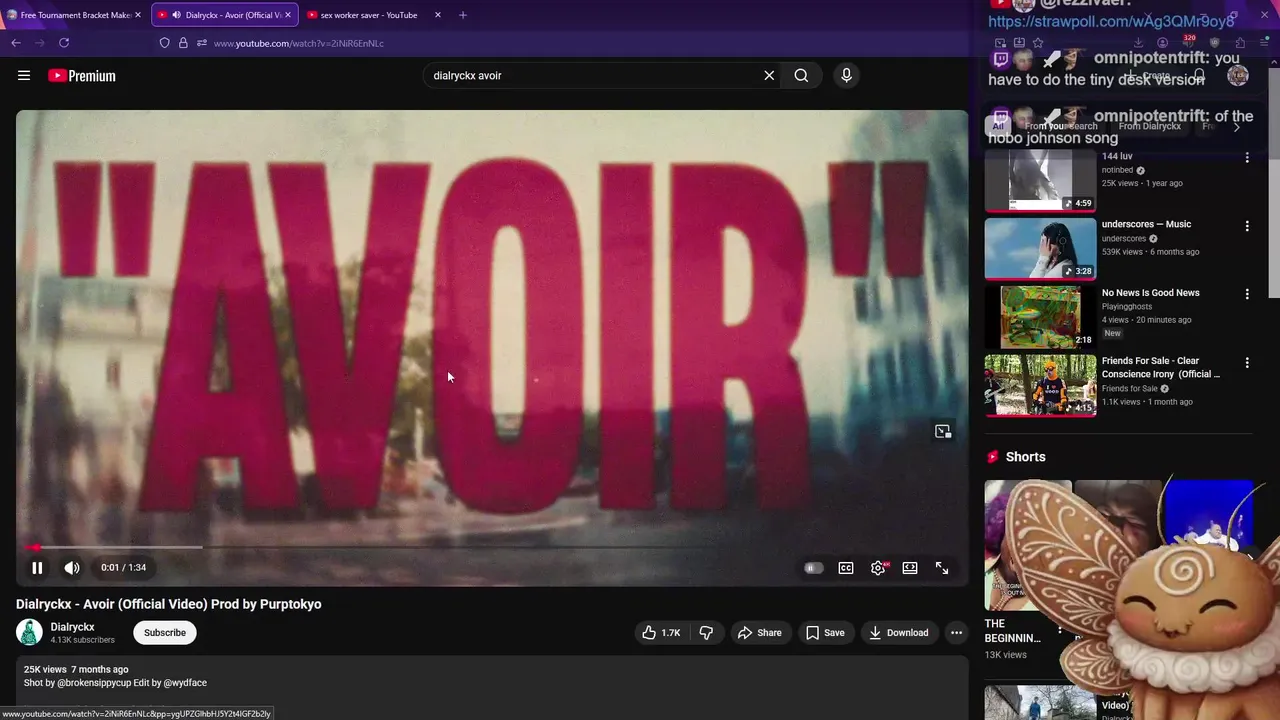Show more filter chips with the arrow
Screen dimensions: 1280x720
coord(1237,126)
